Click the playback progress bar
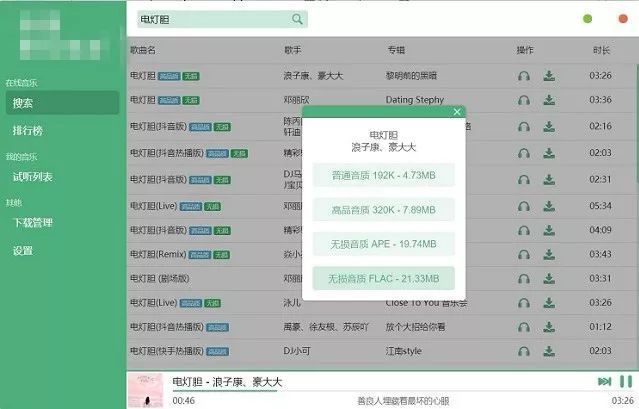The width and height of the screenshot is (639, 409). click(x=383, y=391)
